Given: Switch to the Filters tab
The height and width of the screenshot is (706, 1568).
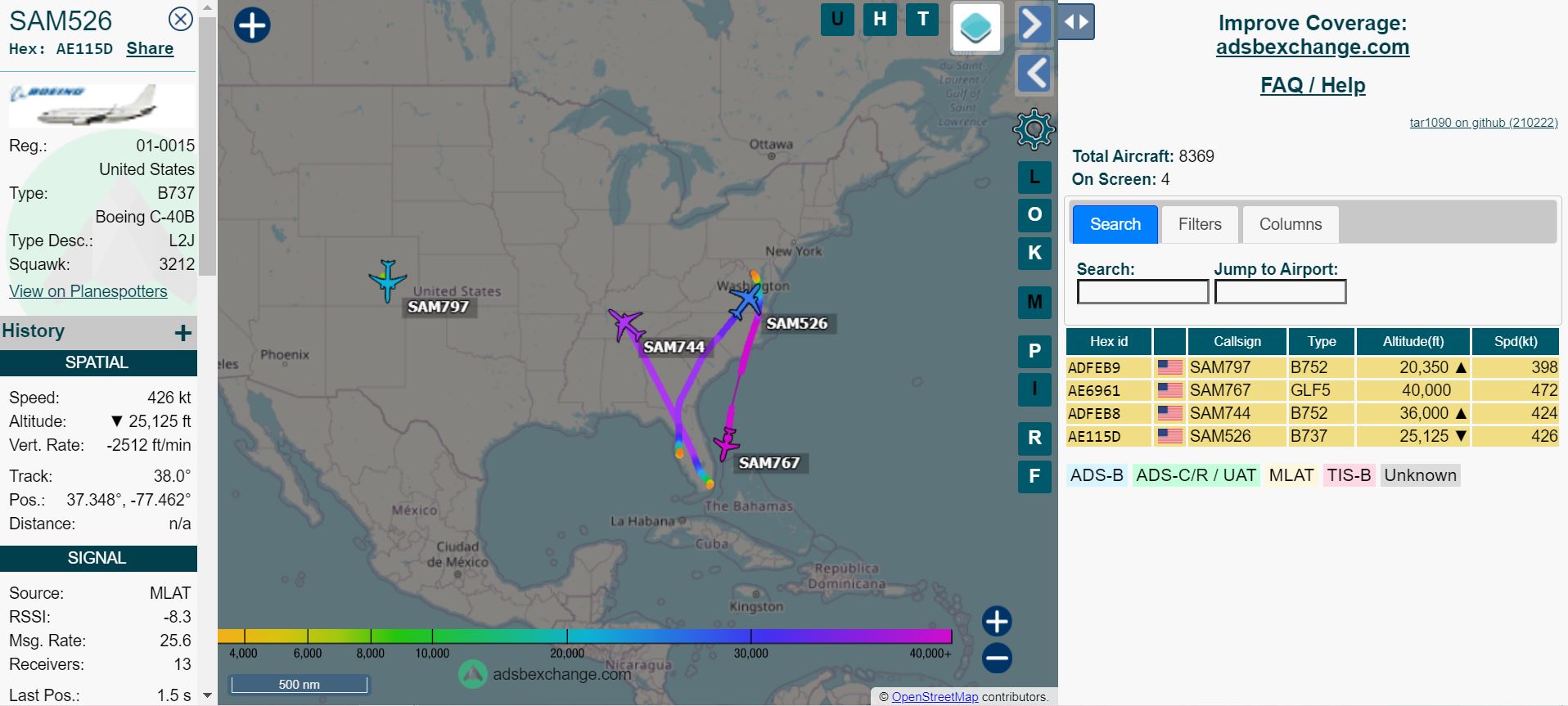Looking at the screenshot, I should (x=1200, y=224).
